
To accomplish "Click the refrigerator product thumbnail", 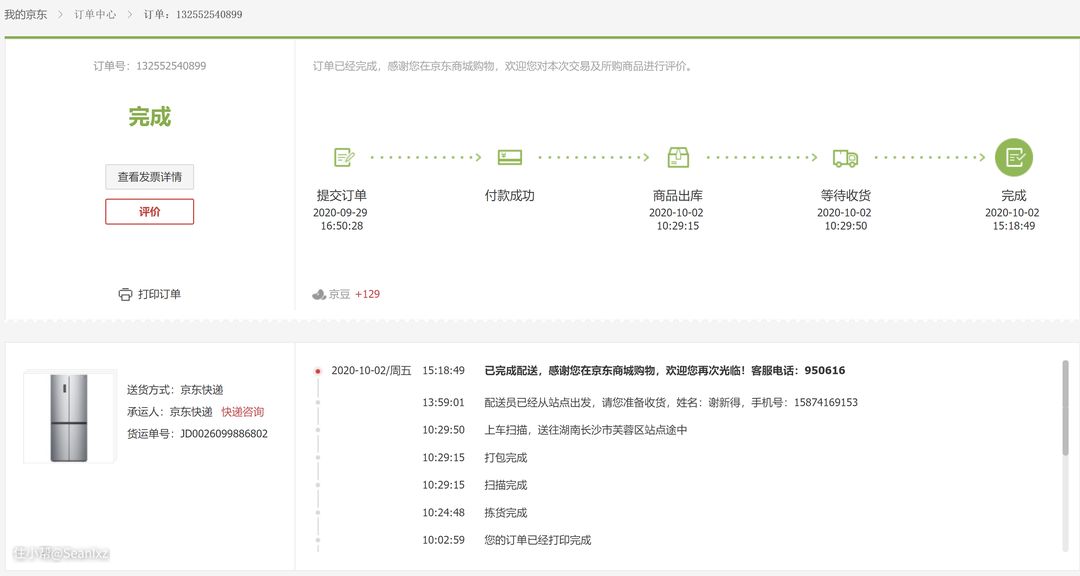I will coord(70,417).
